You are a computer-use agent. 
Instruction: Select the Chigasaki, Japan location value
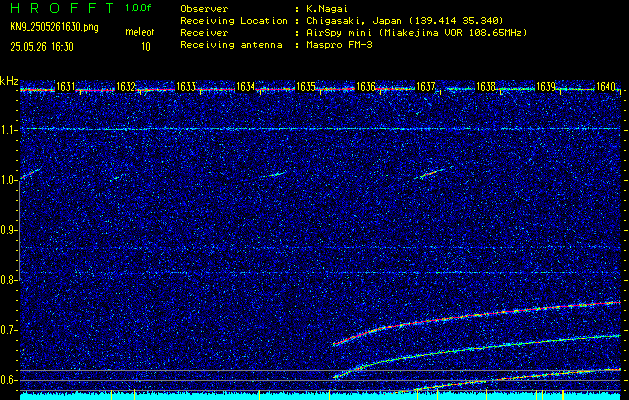404,20
